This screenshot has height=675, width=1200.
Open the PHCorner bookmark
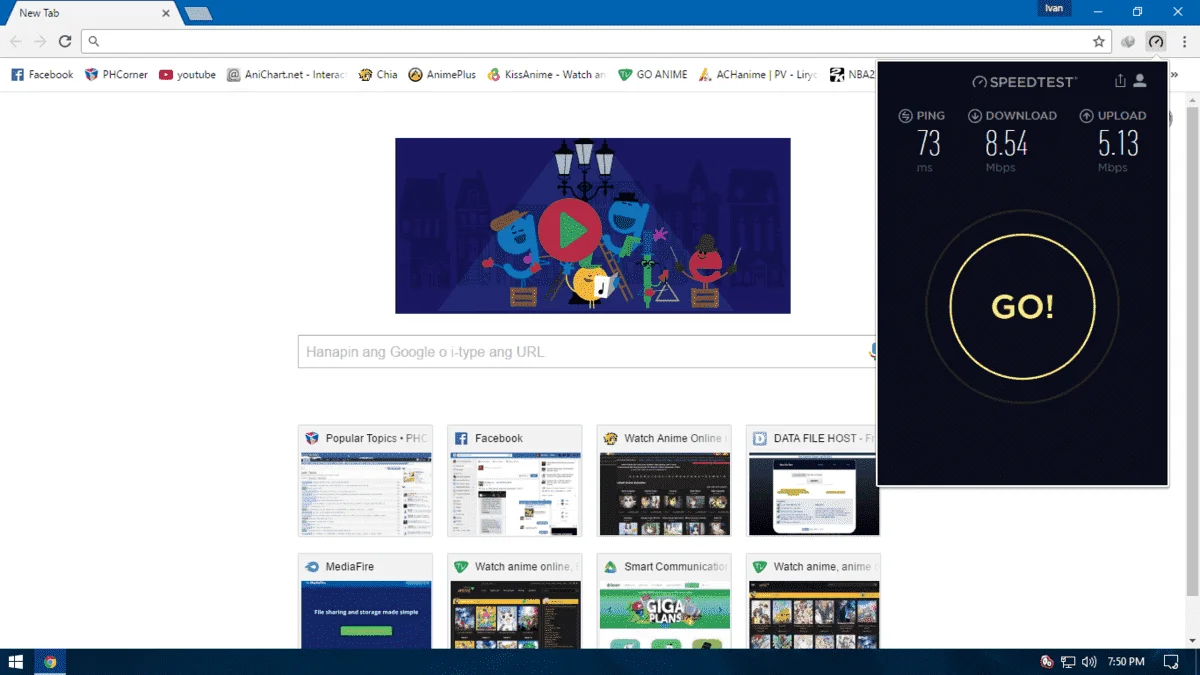pyautogui.click(x=116, y=74)
